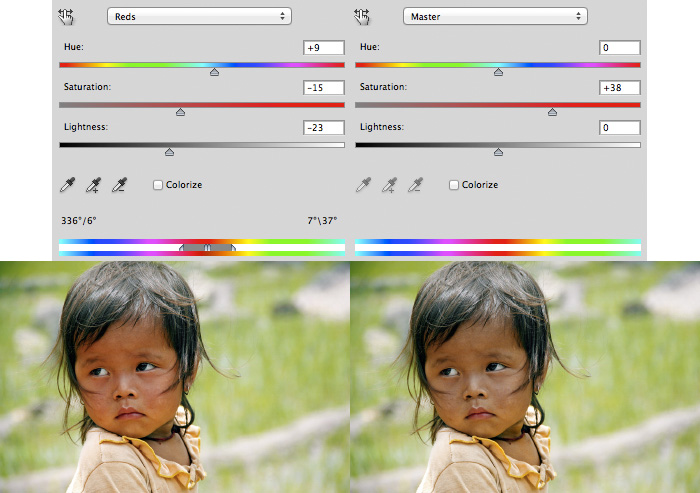Click the dimmed Add to Sample eyedropper in Master panel
The image size is (700, 493).
389,184
